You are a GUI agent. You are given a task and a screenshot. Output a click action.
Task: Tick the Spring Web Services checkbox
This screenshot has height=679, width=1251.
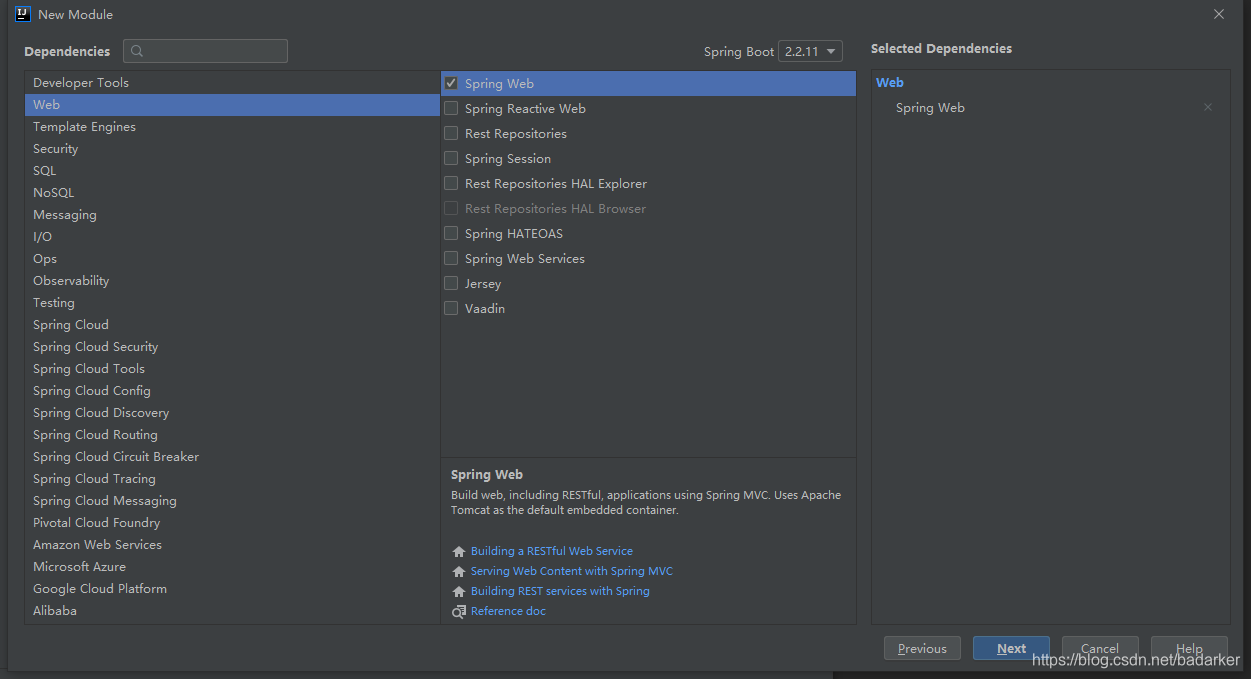[451, 258]
